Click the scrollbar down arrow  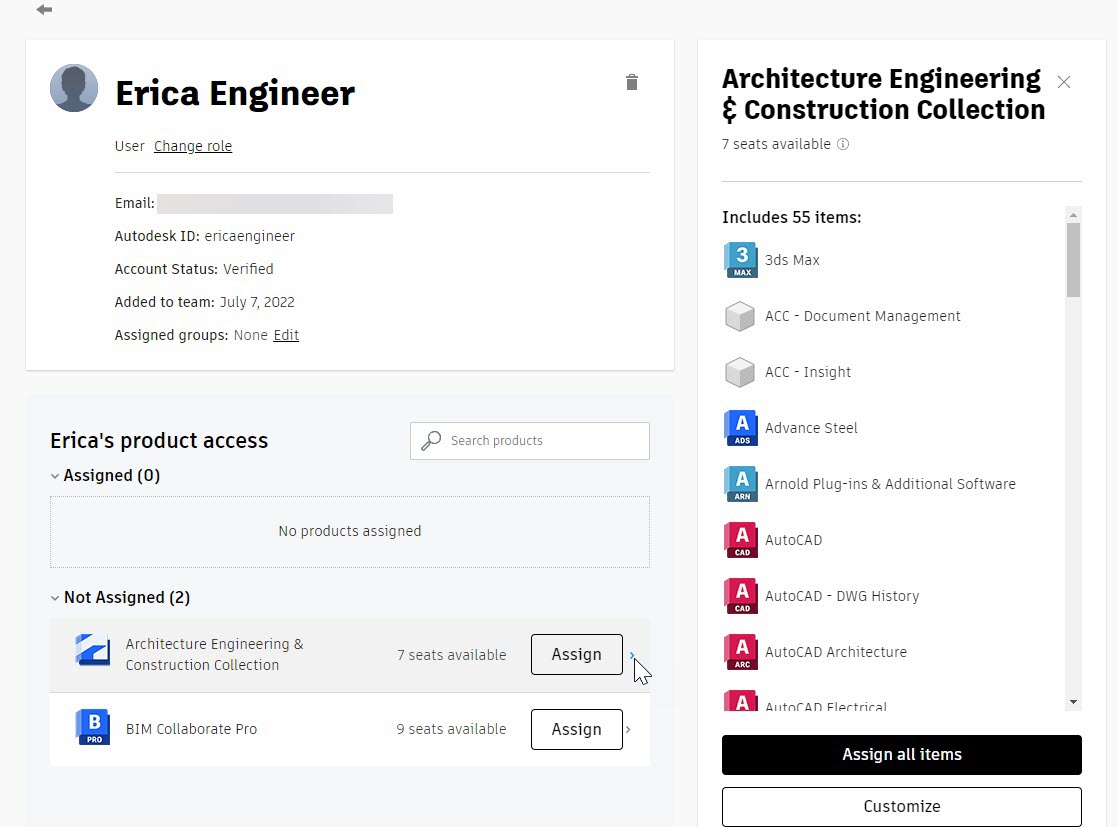tap(1073, 702)
